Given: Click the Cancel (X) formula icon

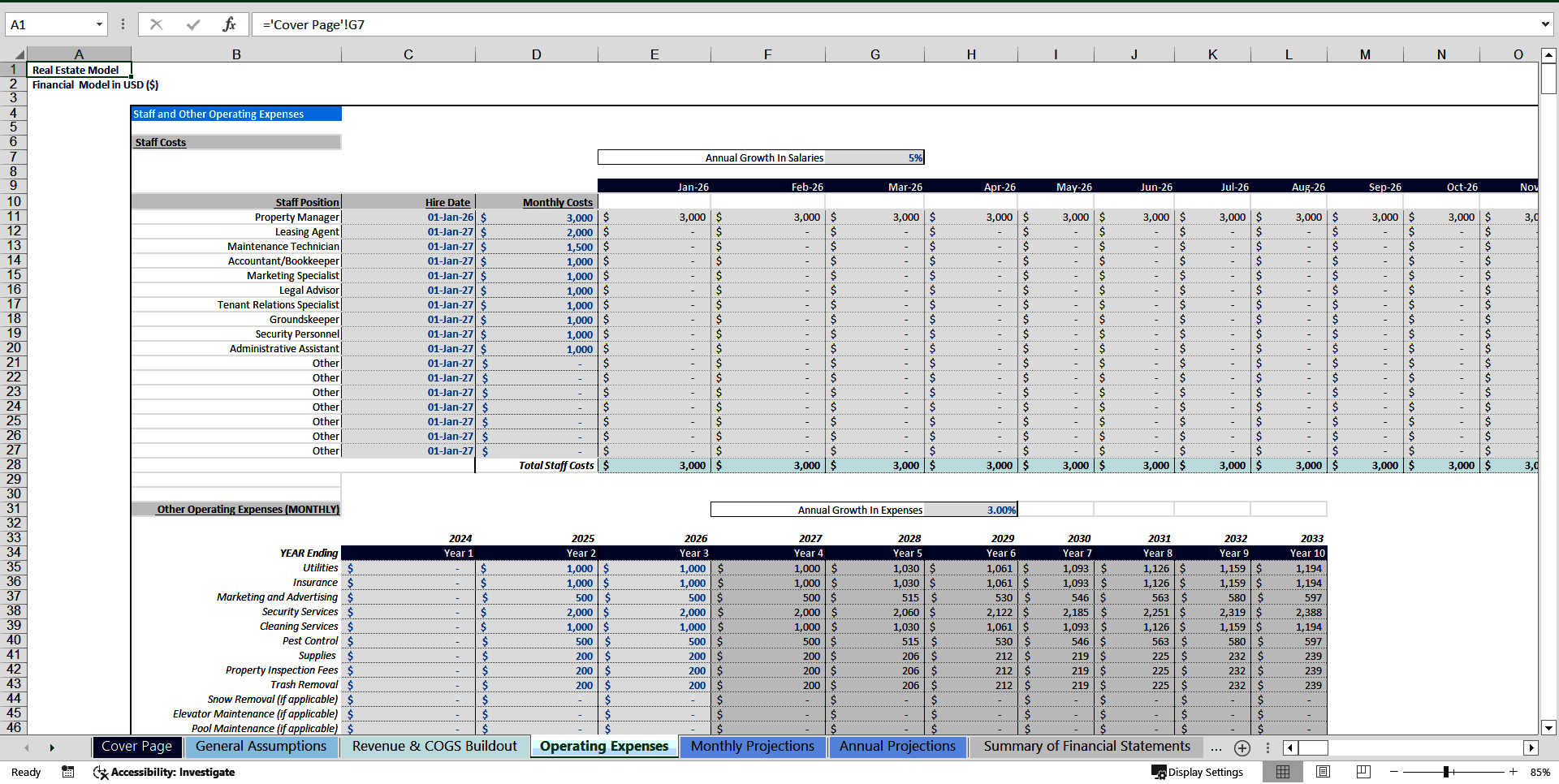Looking at the screenshot, I should click(x=157, y=24).
